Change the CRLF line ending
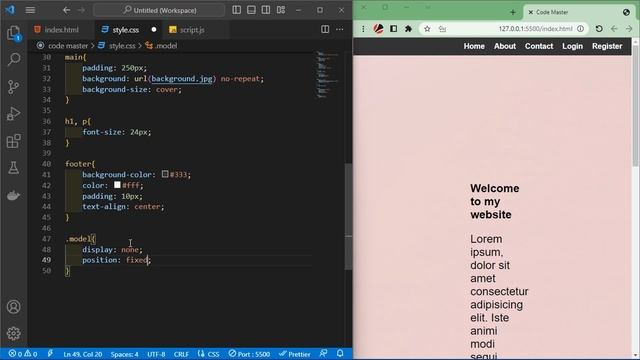640x360 pixels. (181, 354)
